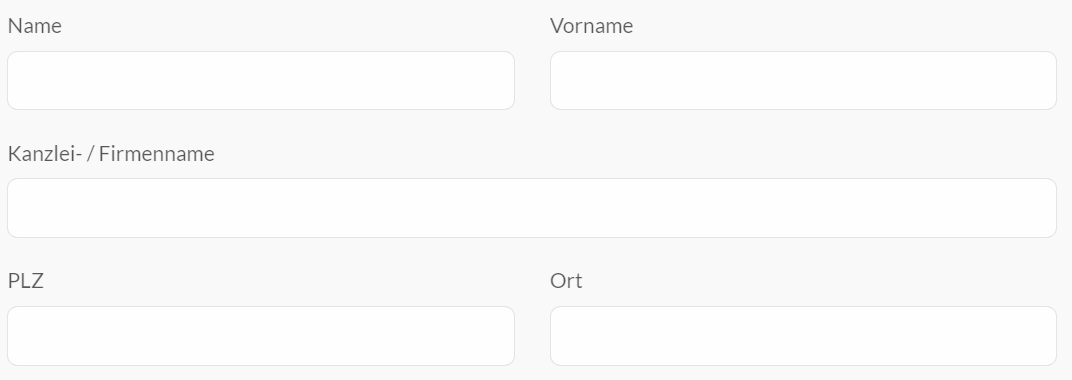Activate the Ort text field
This screenshot has width=1072, height=380.
803,336
